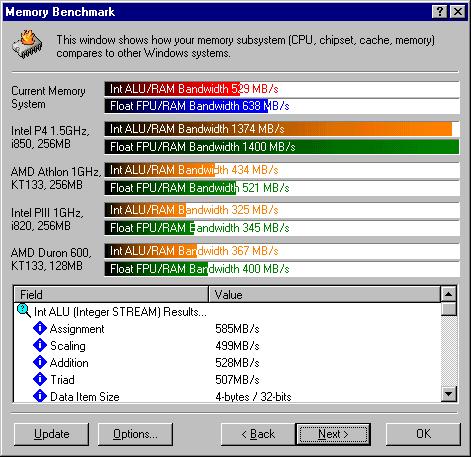Click the info icon next to Data Item Size
This screenshot has height=457, width=471.
(x=40, y=396)
